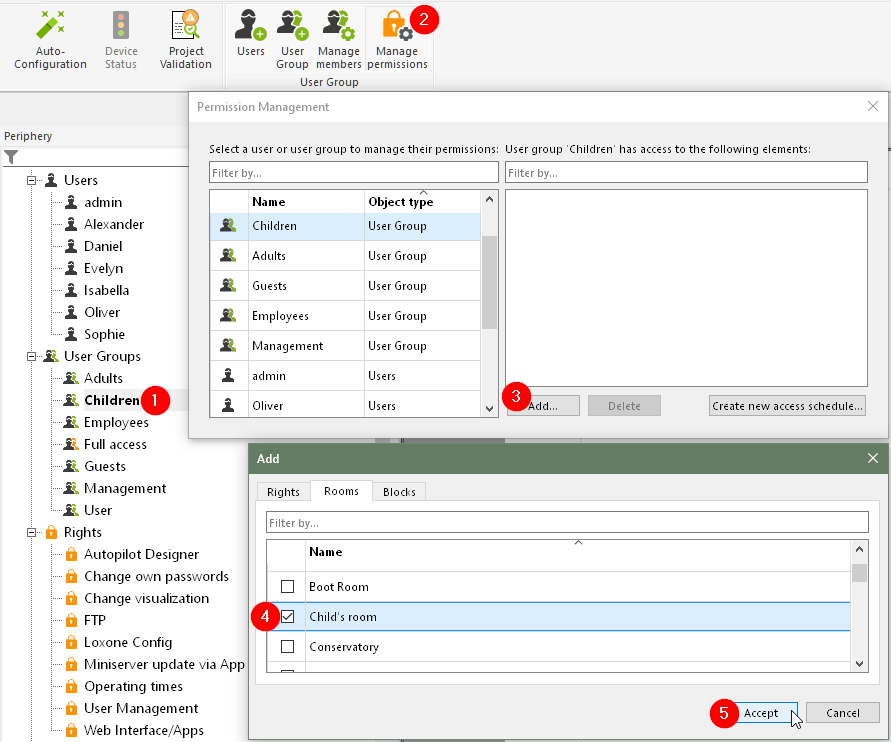891x742 pixels.
Task: Collapse the Users tree node
Action: [x=32, y=180]
